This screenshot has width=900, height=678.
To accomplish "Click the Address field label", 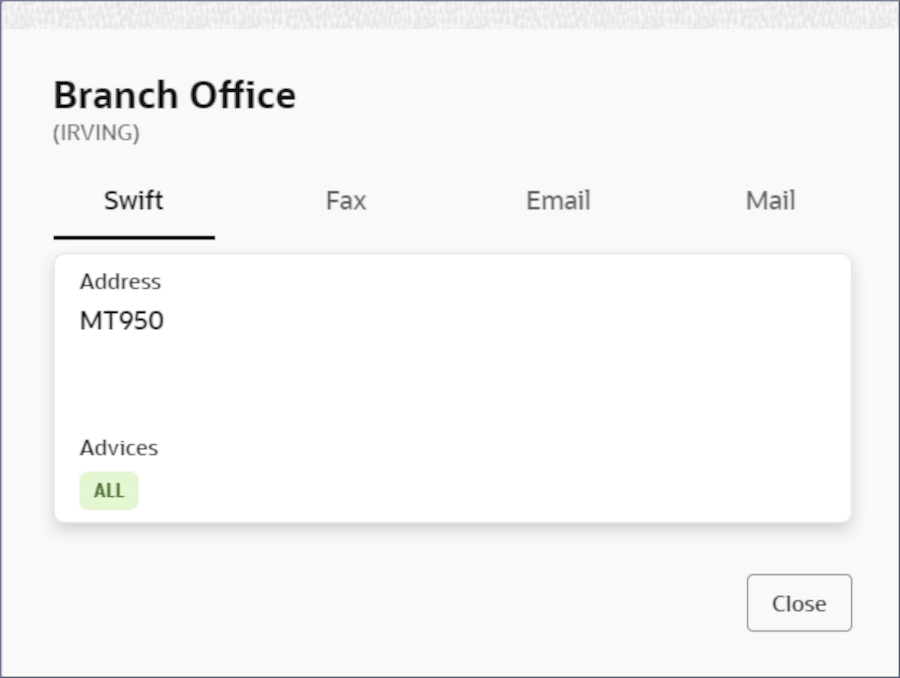I will [x=120, y=282].
